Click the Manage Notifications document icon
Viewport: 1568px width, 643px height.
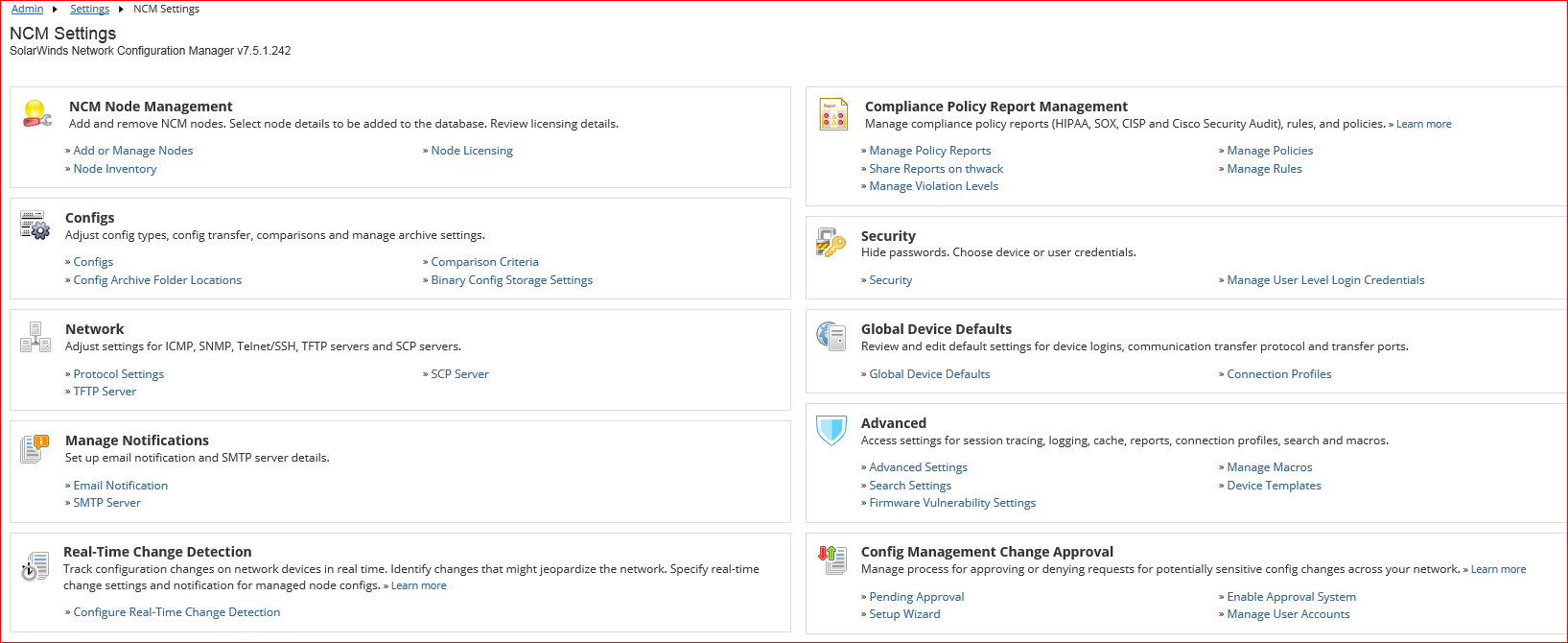[35, 448]
